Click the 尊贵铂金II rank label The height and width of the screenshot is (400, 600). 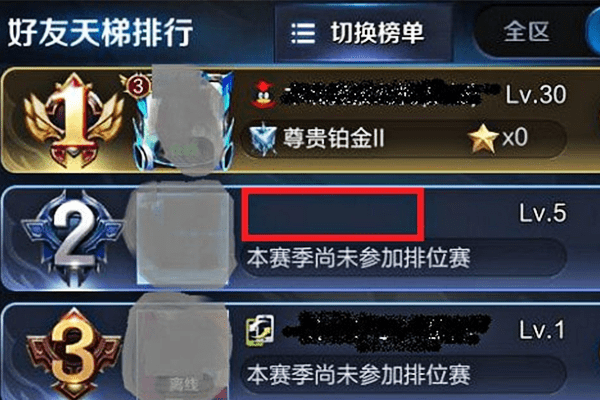coord(334,138)
